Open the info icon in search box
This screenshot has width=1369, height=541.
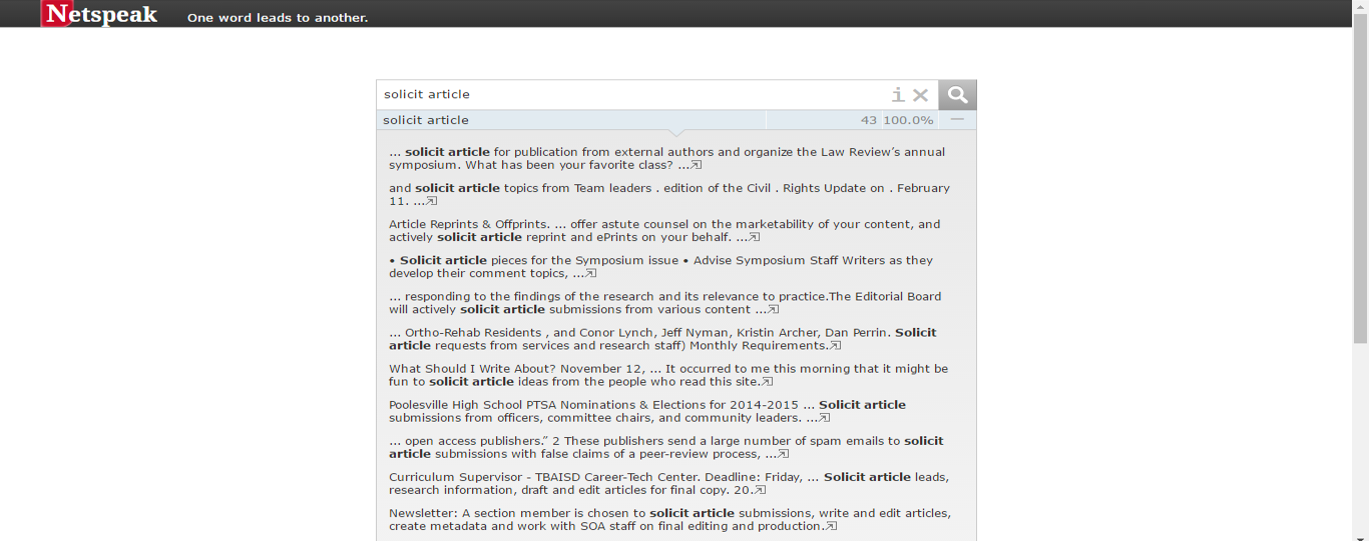(898, 95)
